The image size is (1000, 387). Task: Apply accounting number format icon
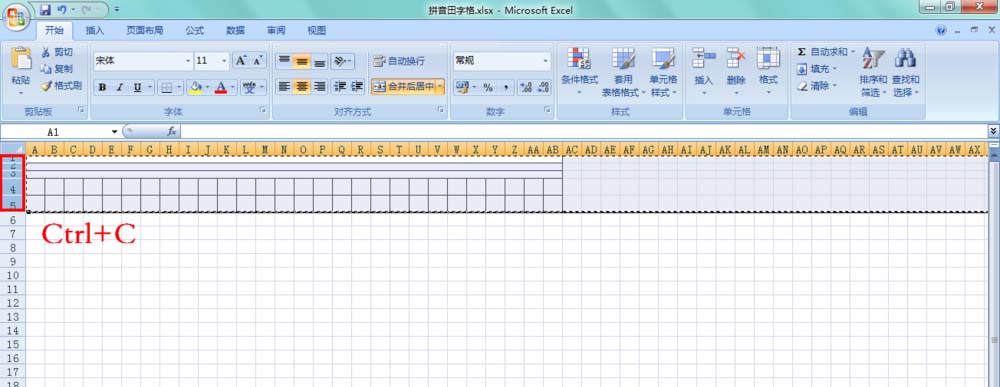462,87
